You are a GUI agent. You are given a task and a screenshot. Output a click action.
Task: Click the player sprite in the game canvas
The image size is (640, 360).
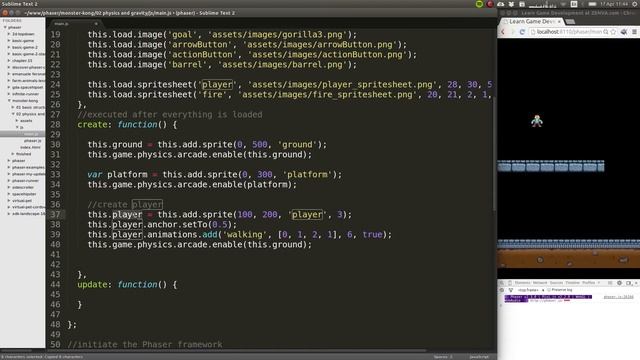tap(537, 121)
